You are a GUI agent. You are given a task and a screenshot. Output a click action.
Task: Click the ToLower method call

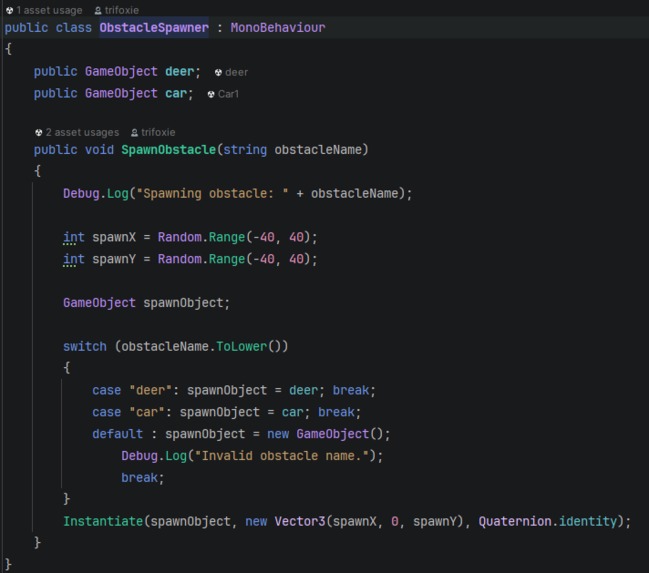pos(242,346)
